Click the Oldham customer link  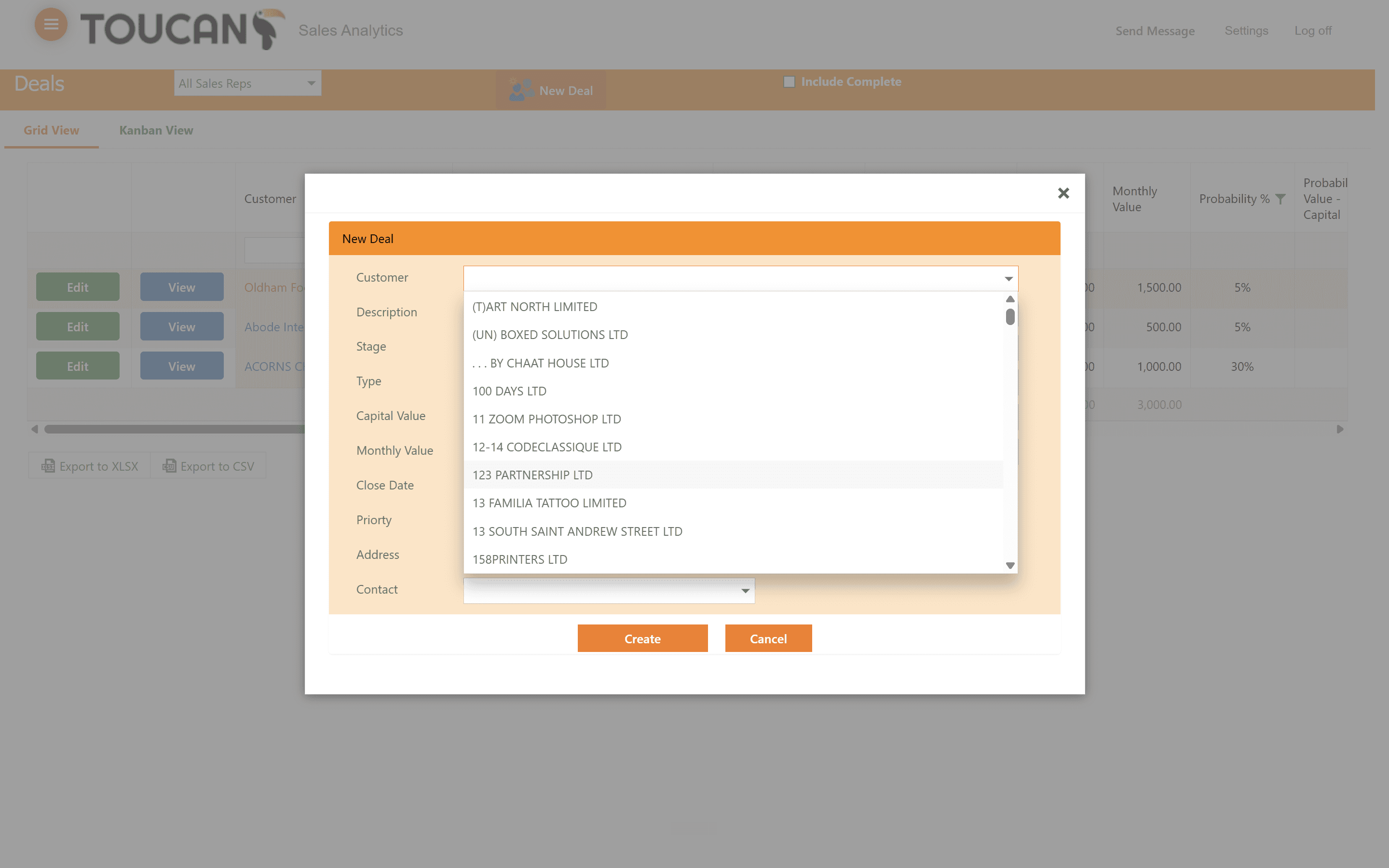pyautogui.click(x=274, y=287)
